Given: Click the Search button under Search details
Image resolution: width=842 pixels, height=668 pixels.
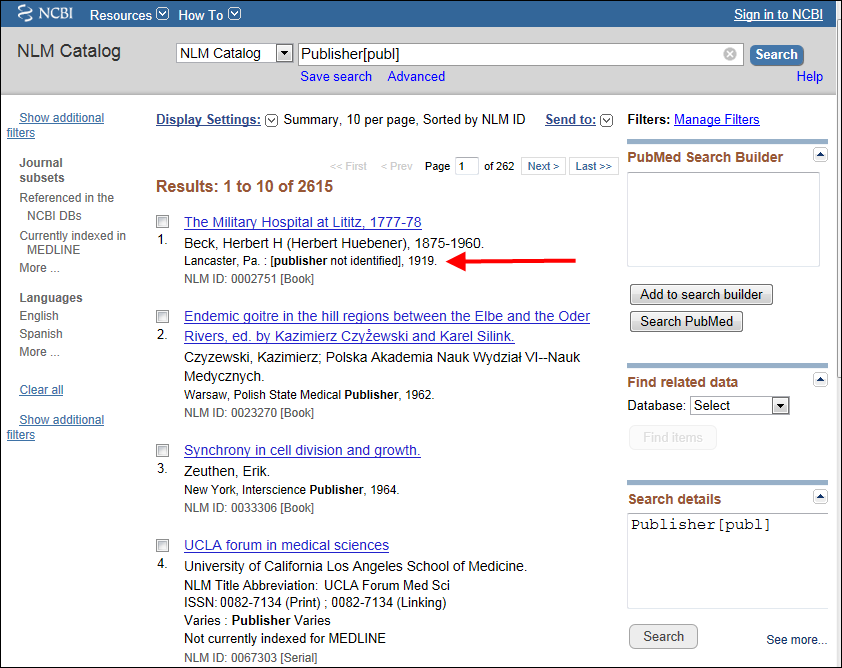Looking at the screenshot, I should point(663,636).
